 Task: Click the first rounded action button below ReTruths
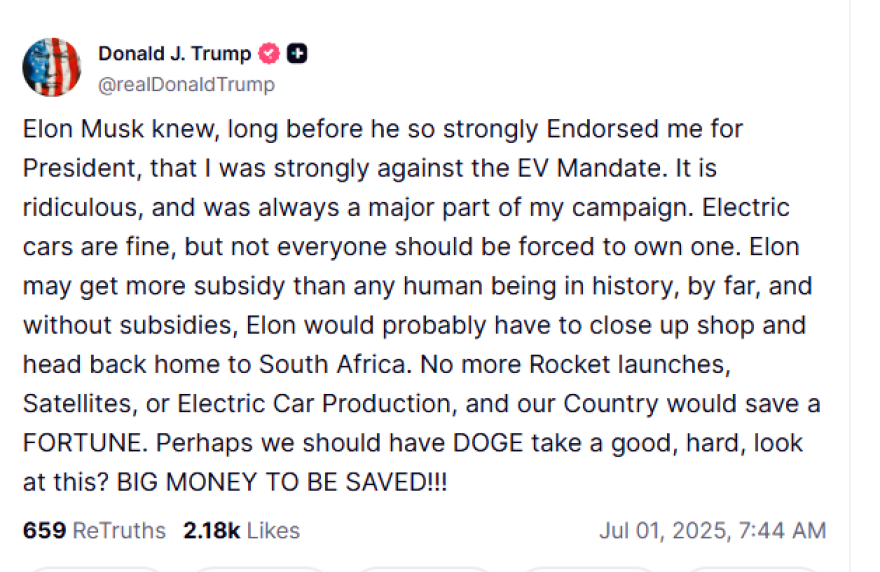(95, 569)
